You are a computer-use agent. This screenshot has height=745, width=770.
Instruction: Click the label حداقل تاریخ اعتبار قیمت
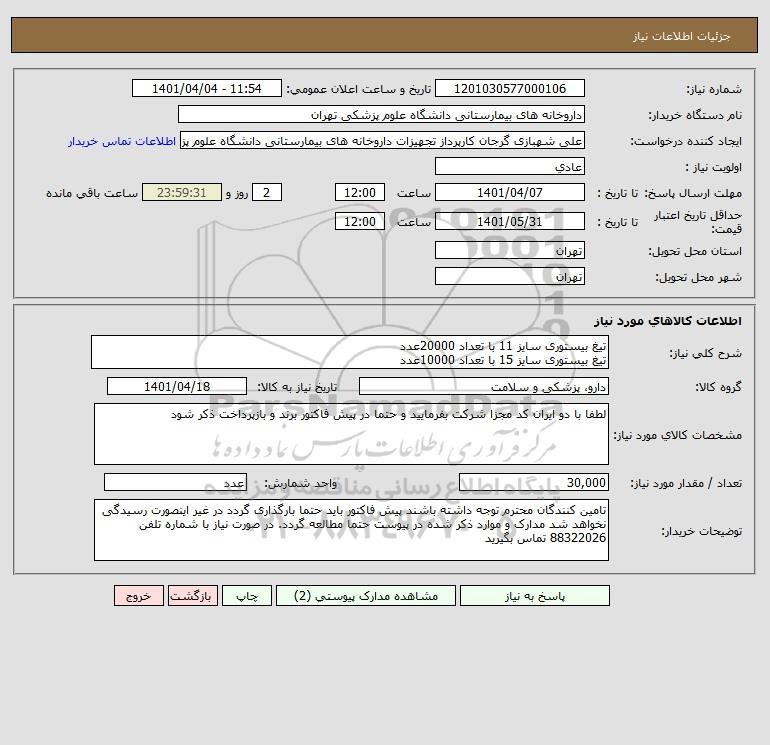coord(698,222)
